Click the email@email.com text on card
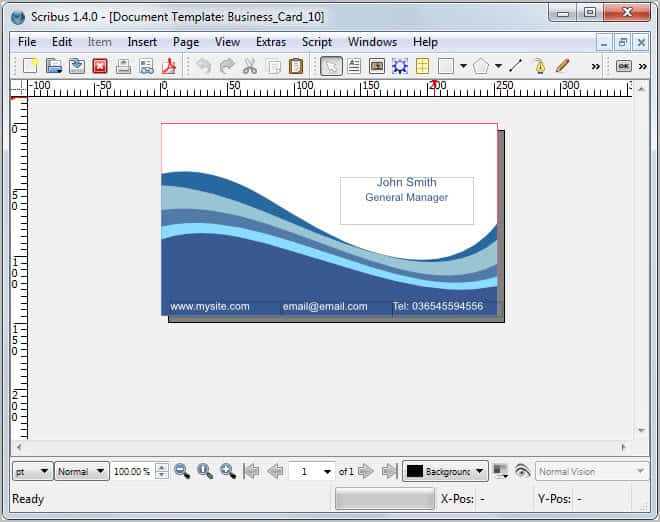Screen dimensions: 660x522 (325, 306)
